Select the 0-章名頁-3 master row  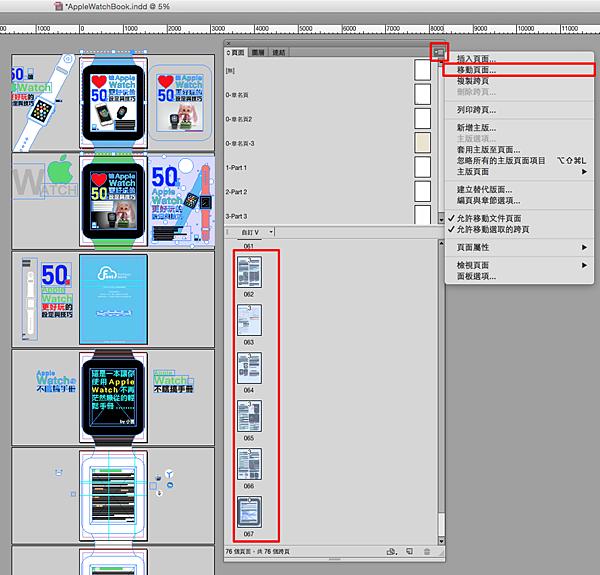[x=331, y=143]
